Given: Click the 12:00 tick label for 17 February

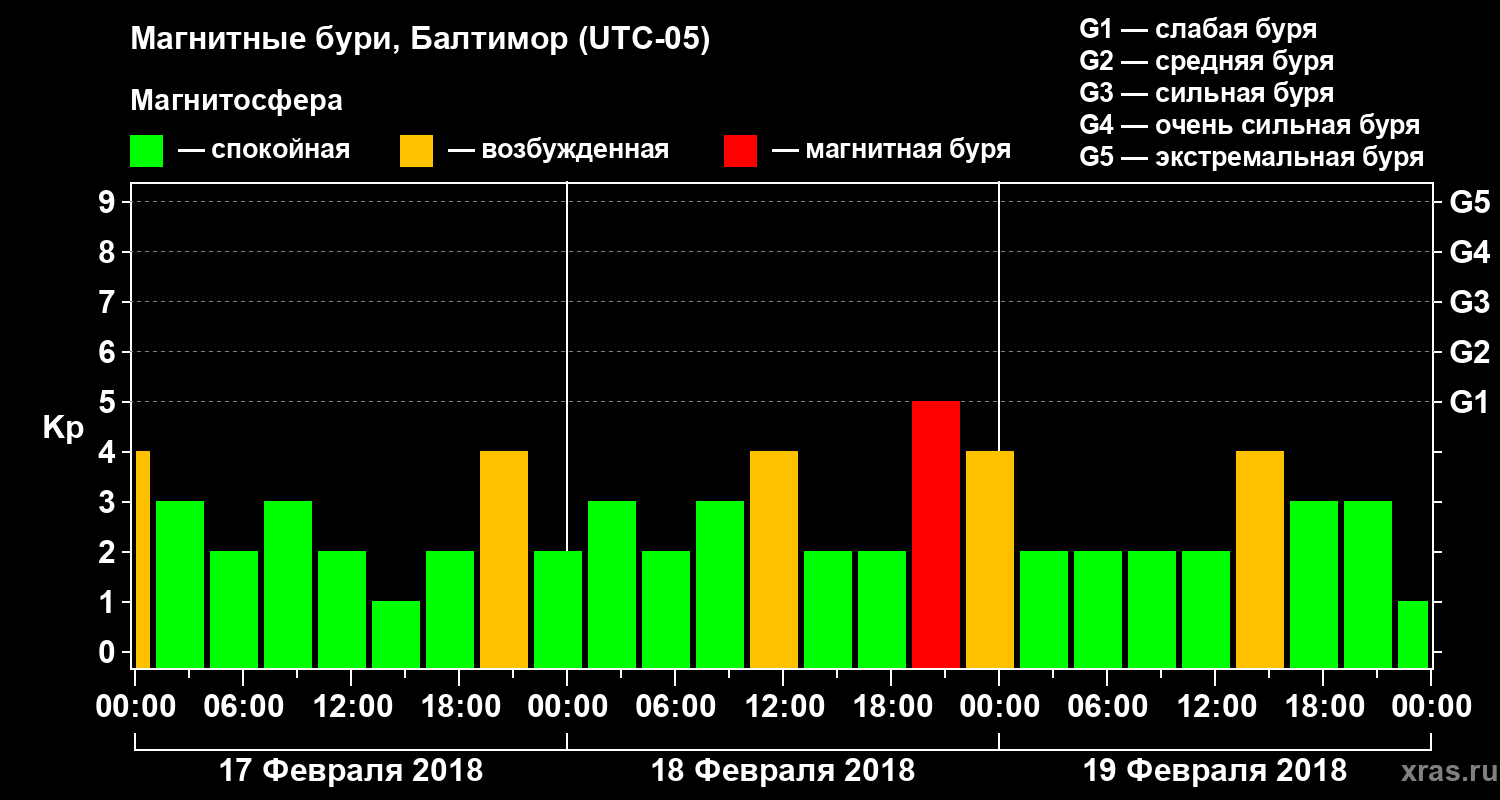Looking at the screenshot, I should click(x=351, y=706).
